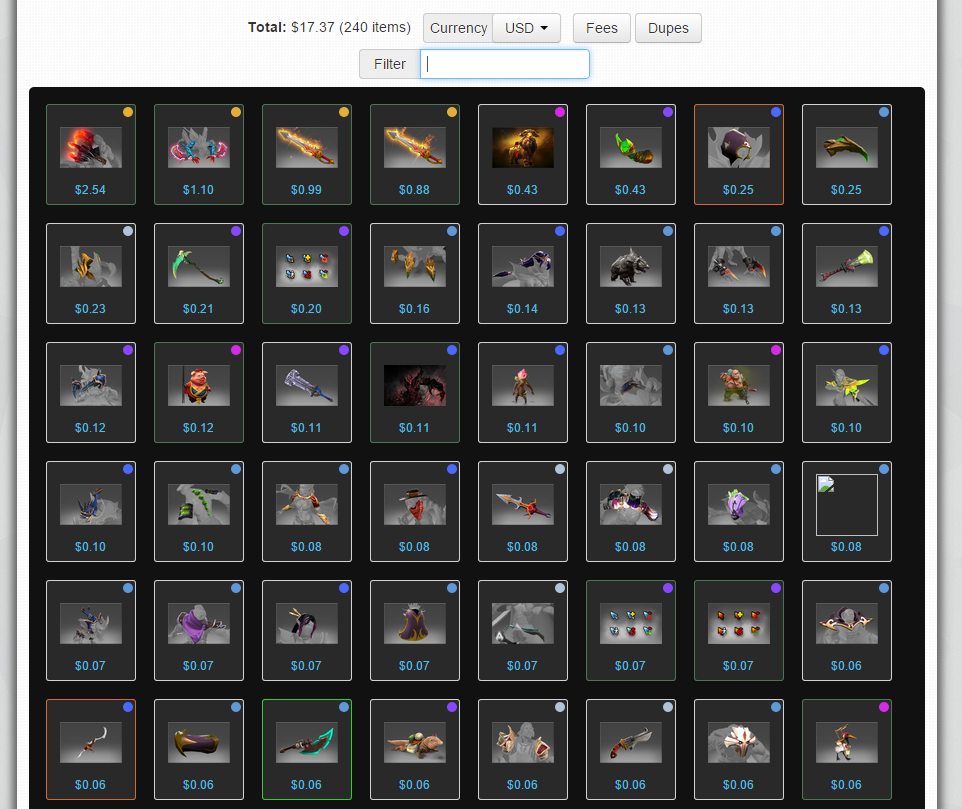The width and height of the screenshot is (962, 809).
Task: Open the USD currency dropdown
Action: coord(526,28)
